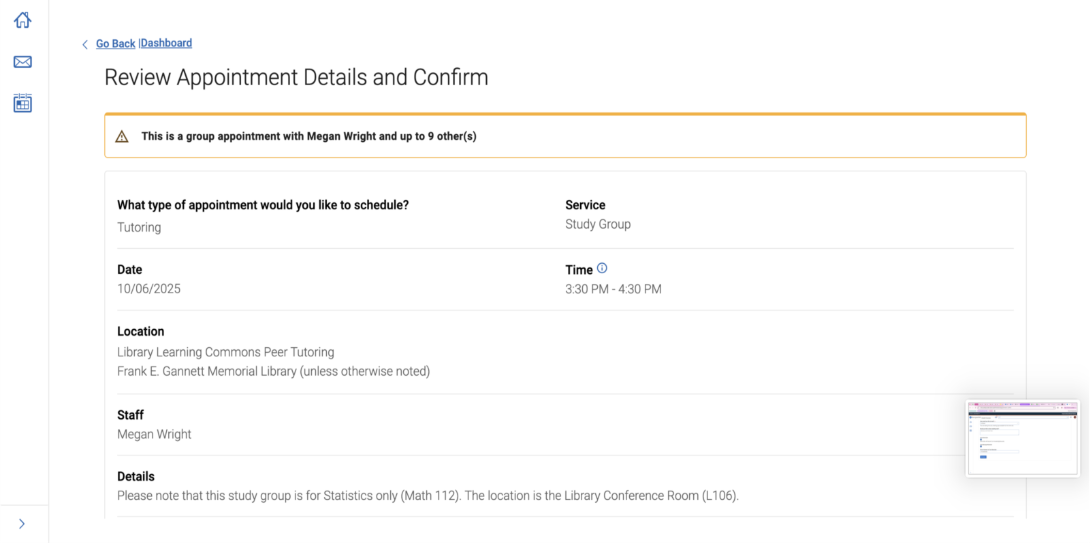
Task: Click the 3:30 PM - 4:30 PM time
Action: pyautogui.click(x=613, y=289)
